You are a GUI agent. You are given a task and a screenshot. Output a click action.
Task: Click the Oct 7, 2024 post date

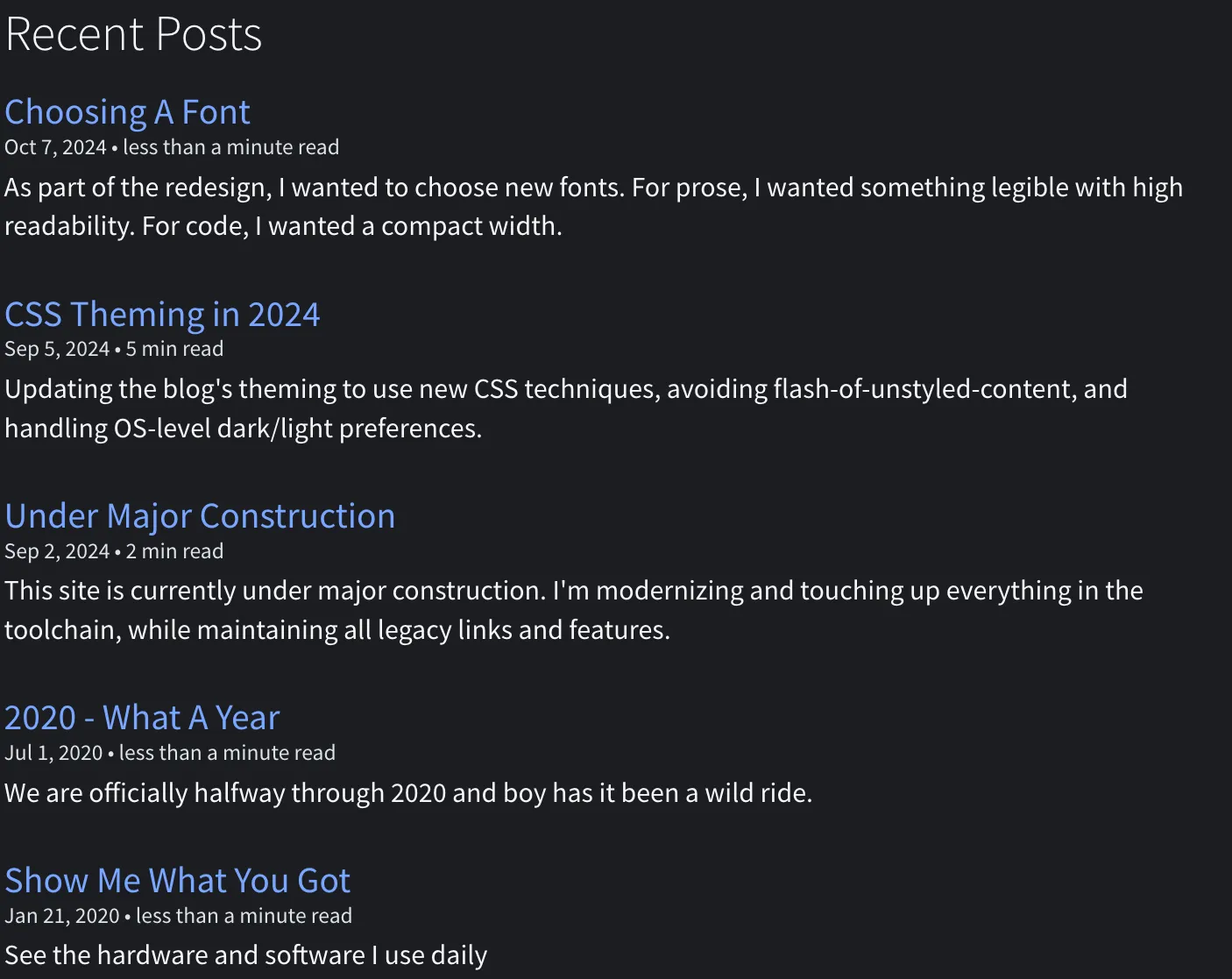55,147
